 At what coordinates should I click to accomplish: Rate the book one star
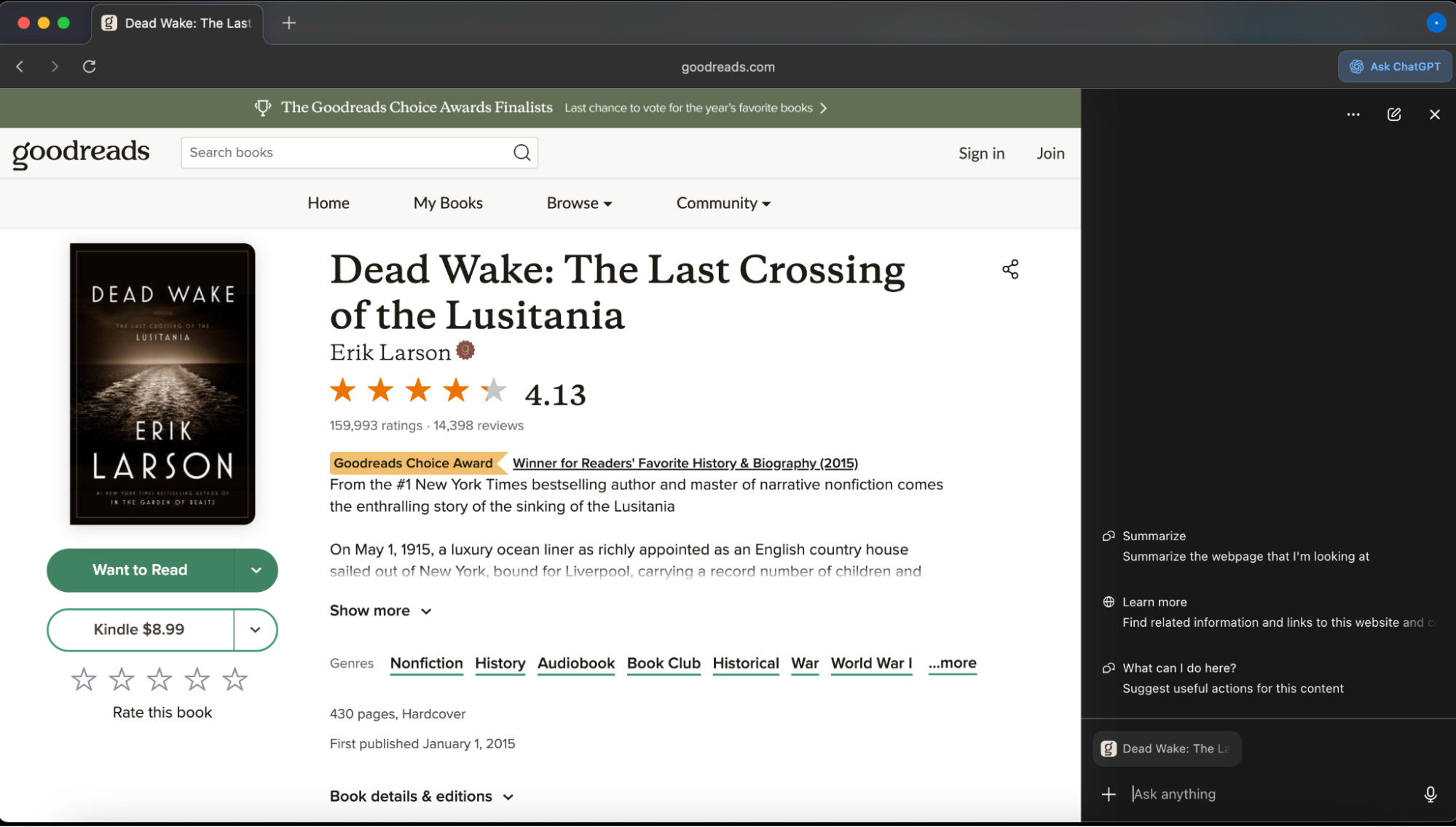(x=84, y=680)
